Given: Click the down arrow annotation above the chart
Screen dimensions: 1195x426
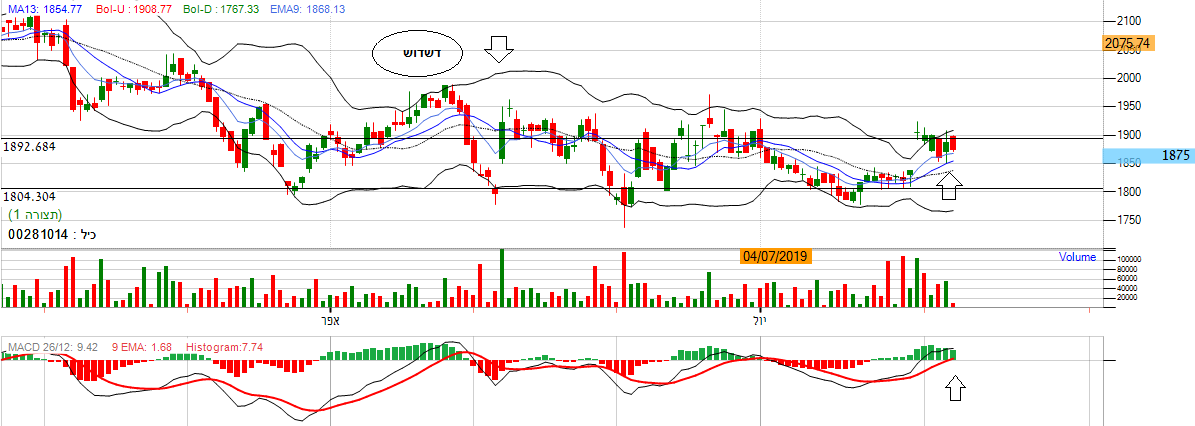Looking at the screenshot, I should coord(498,49).
